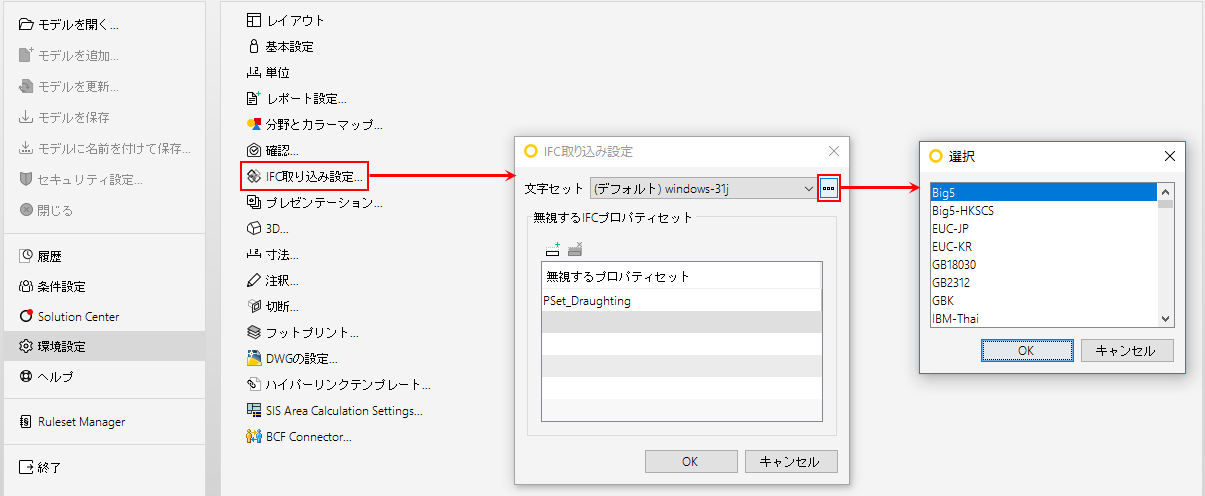Click the 3D cube icon
The width and height of the screenshot is (1205, 496).
tap(254, 228)
